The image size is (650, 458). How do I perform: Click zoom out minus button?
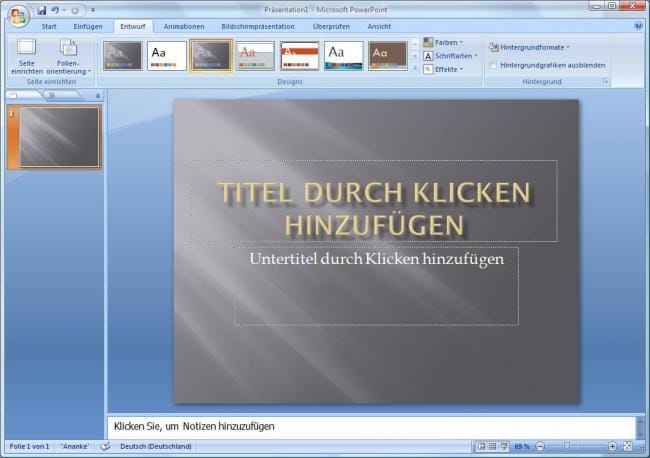[x=540, y=446]
